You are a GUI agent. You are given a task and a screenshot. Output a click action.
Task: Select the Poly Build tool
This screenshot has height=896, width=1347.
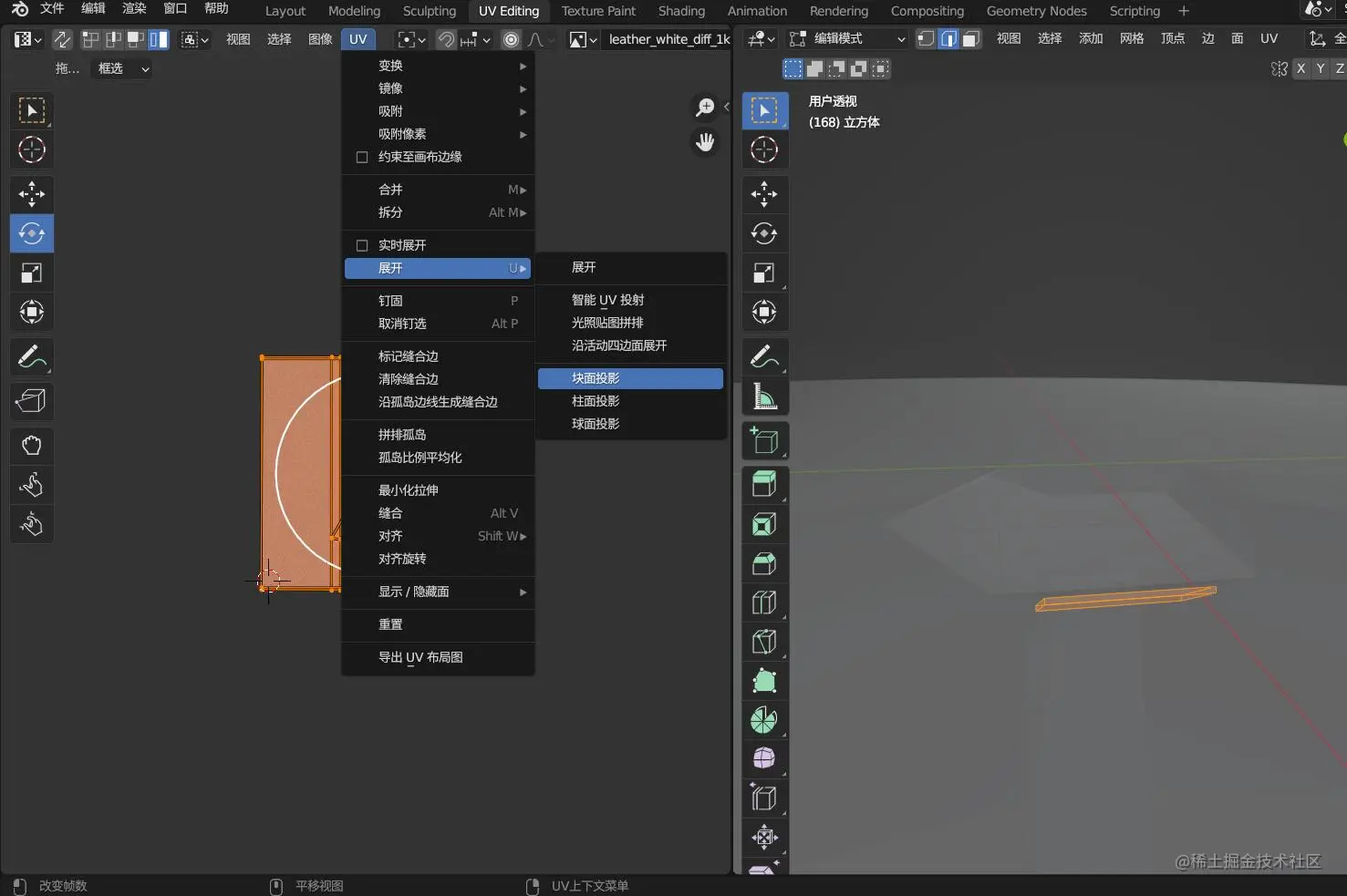[x=764, y=681]
